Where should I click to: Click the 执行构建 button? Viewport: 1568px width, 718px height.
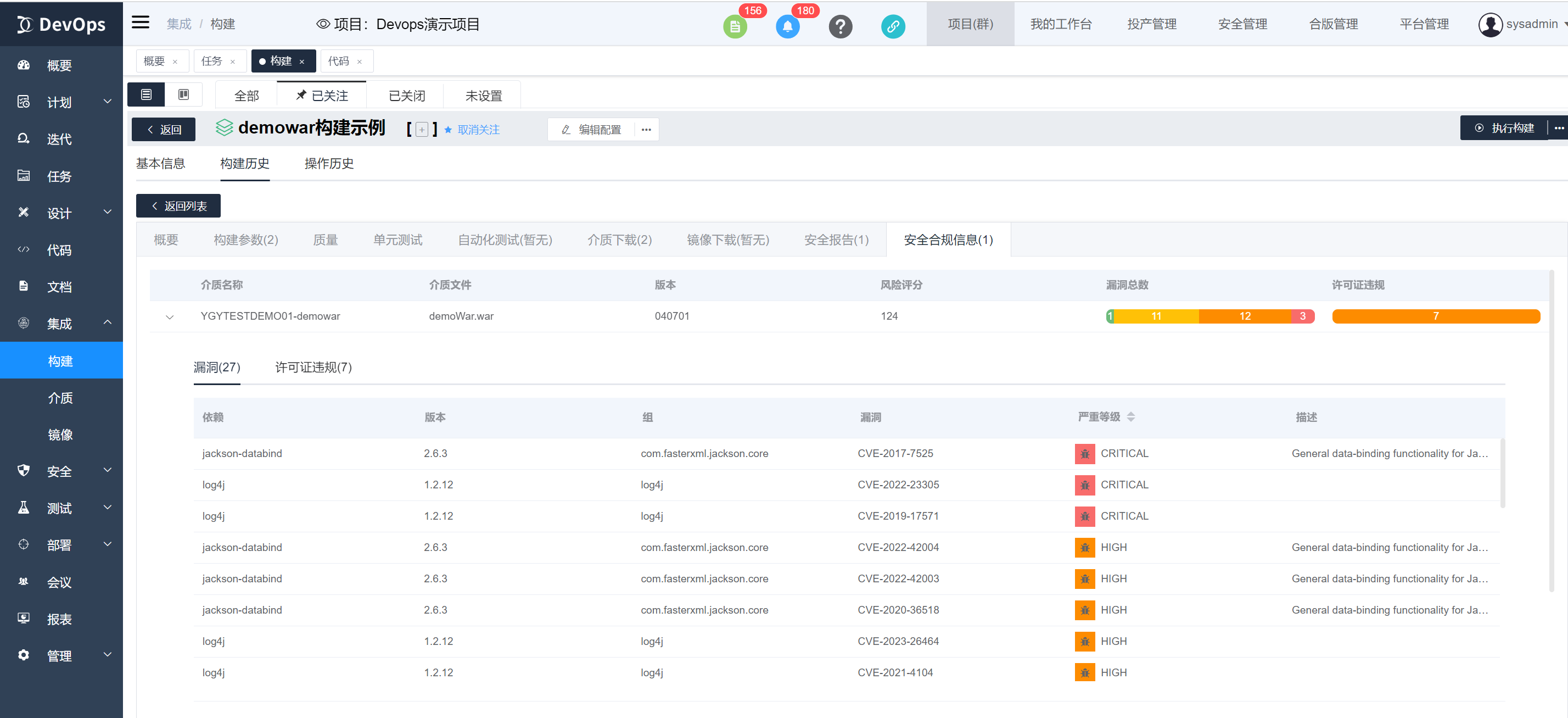point(1503,128)
